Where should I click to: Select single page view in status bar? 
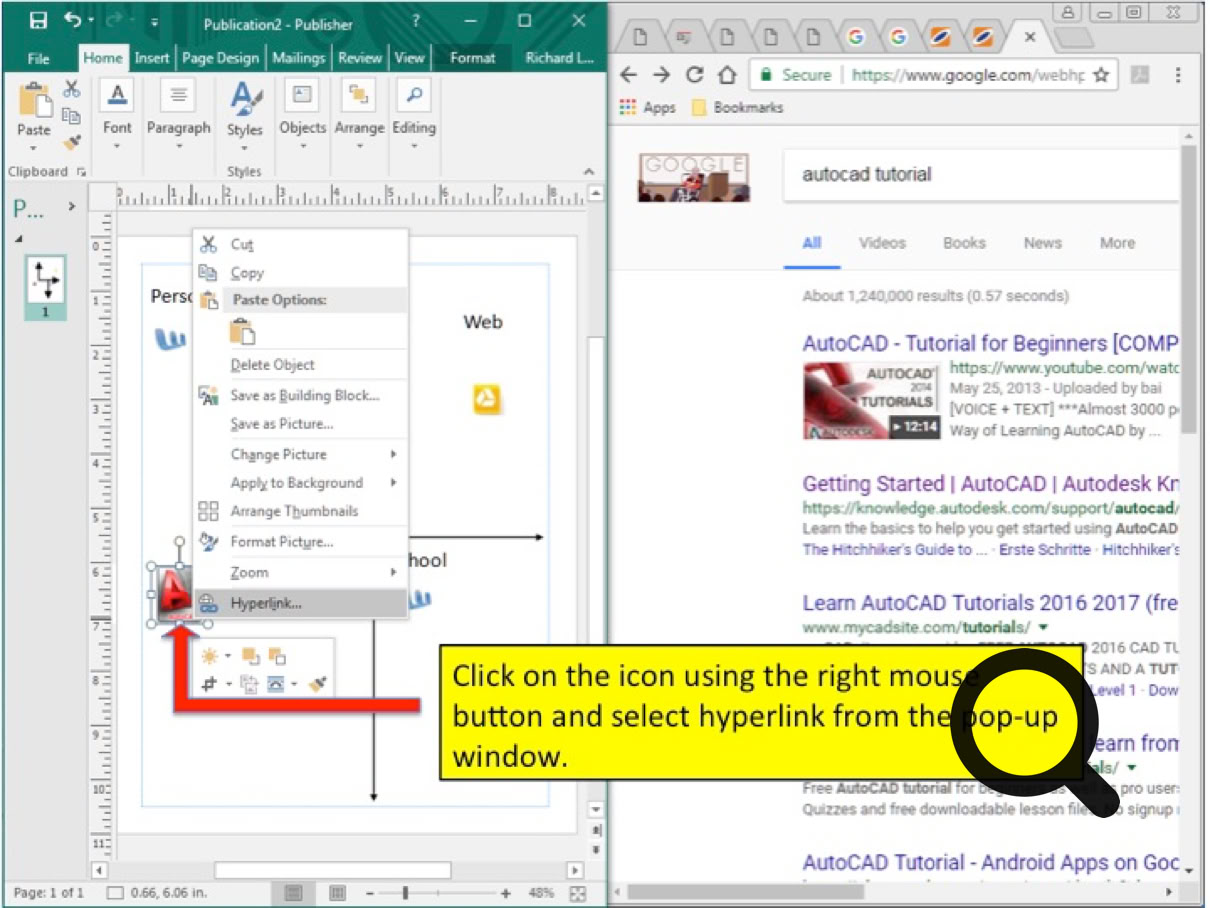pyautogui.click(x=292, y=893)
